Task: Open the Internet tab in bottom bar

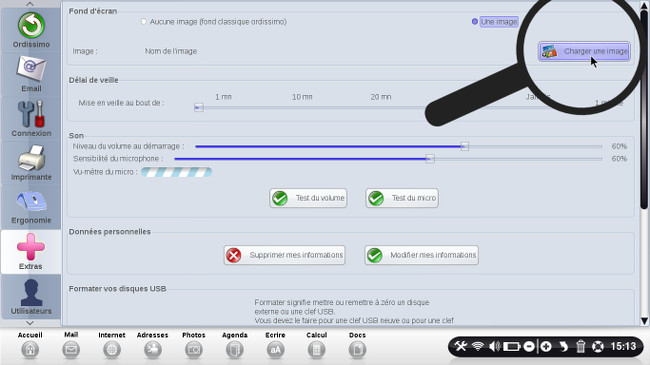Action: click(x=112, y=345)
